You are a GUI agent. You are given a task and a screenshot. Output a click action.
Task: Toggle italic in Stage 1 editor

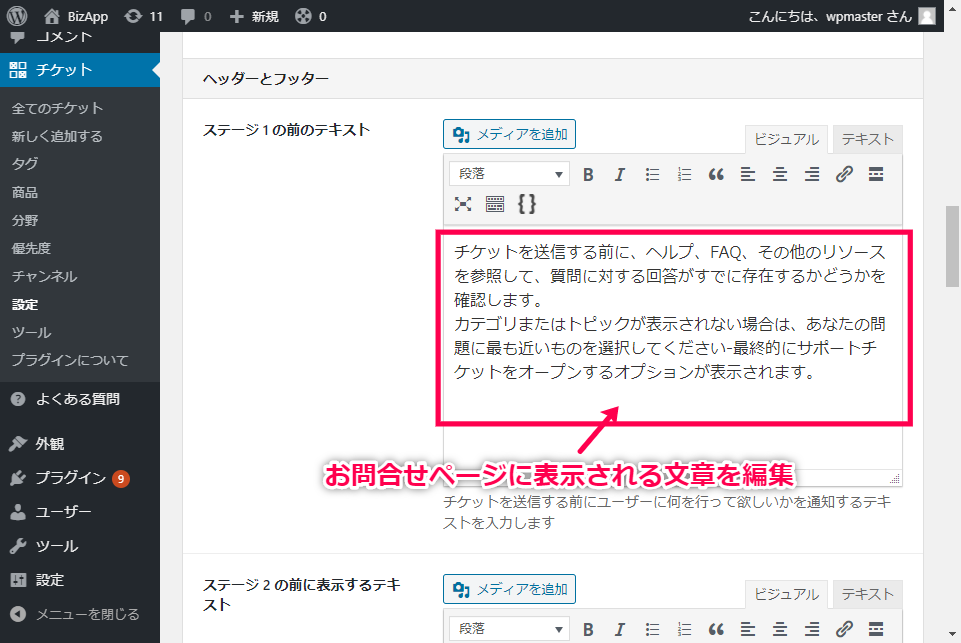(620, 175)
